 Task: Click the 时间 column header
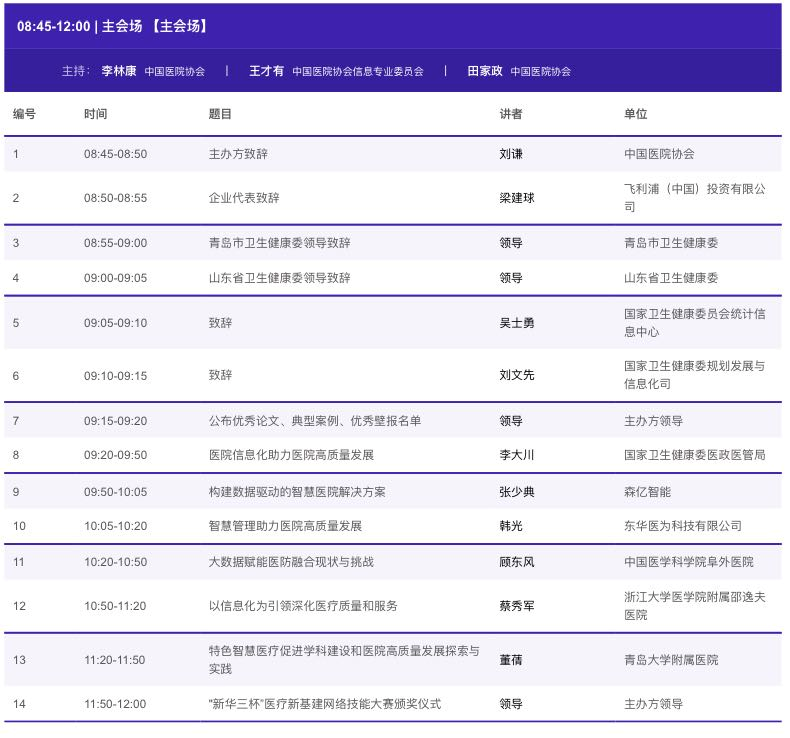point(95,114)
